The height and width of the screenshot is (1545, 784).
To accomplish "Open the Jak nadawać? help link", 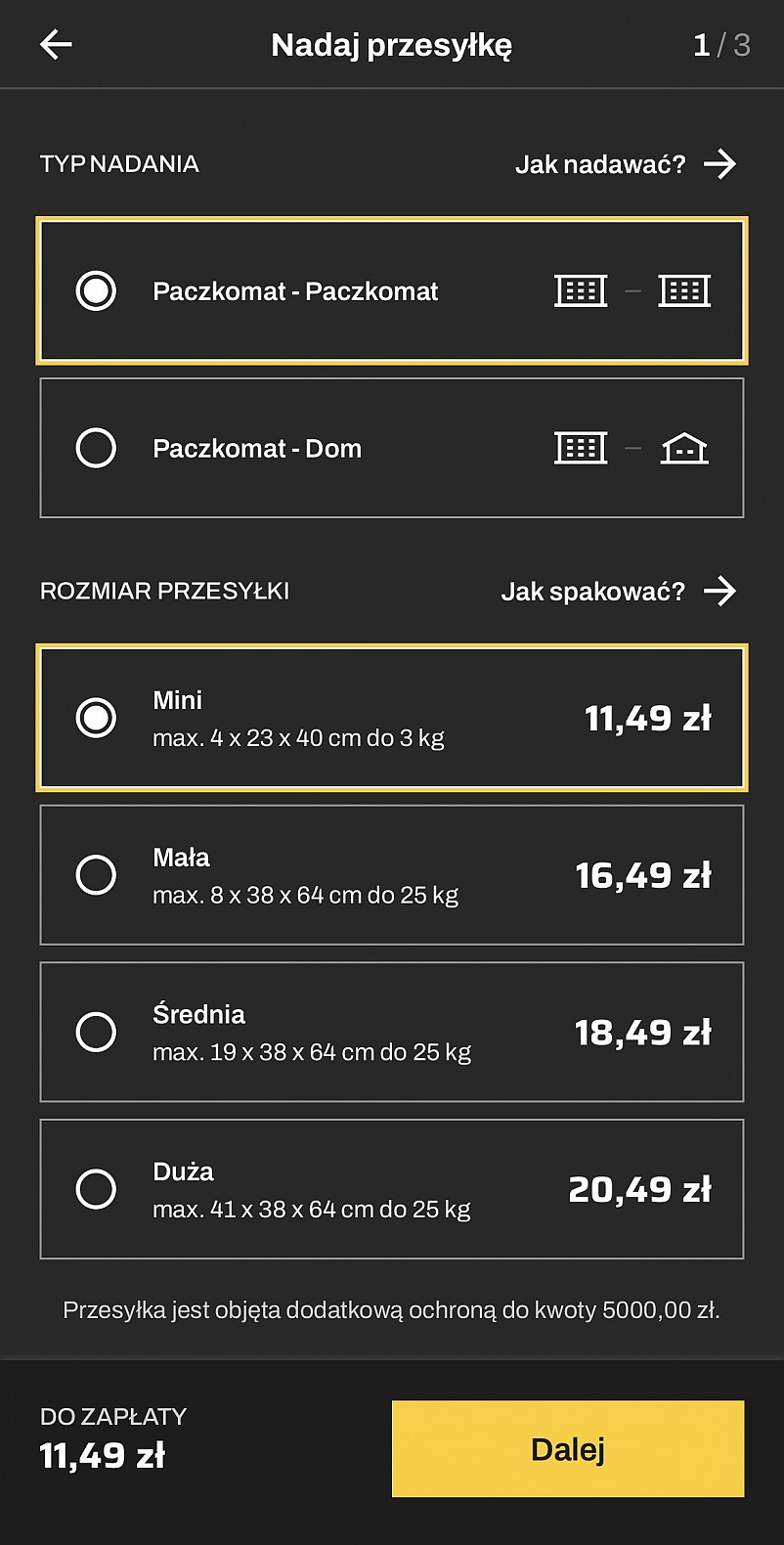I will 600,164.
